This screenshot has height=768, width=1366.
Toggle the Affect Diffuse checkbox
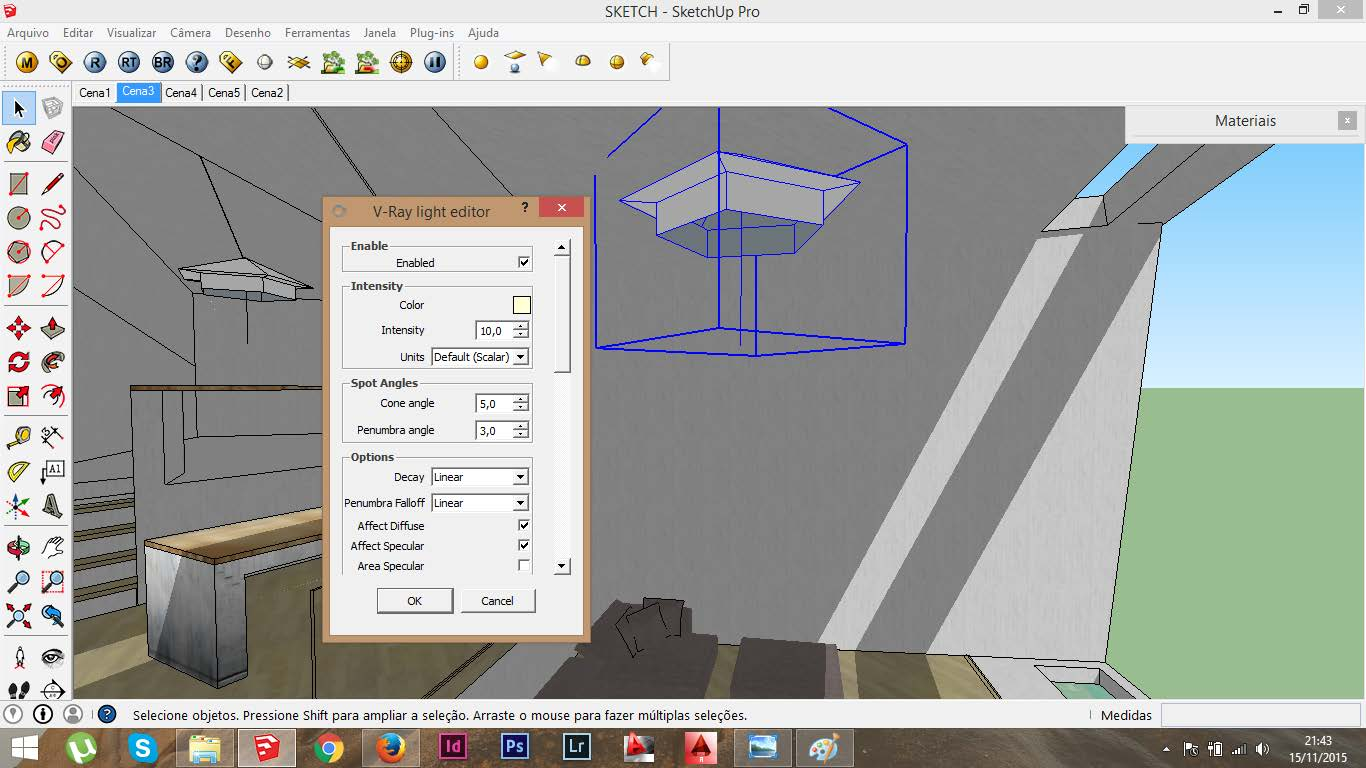tap(524, 525)
